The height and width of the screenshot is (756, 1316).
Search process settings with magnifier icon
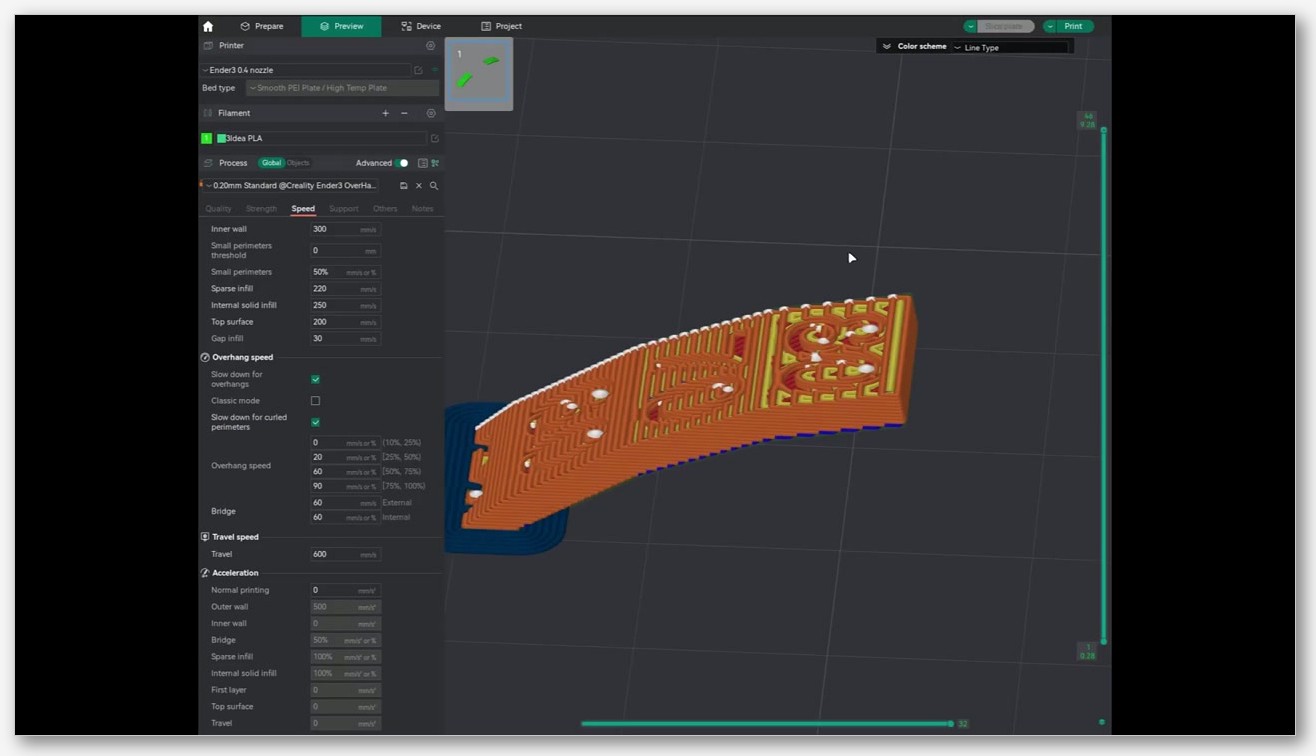point(434,186)
